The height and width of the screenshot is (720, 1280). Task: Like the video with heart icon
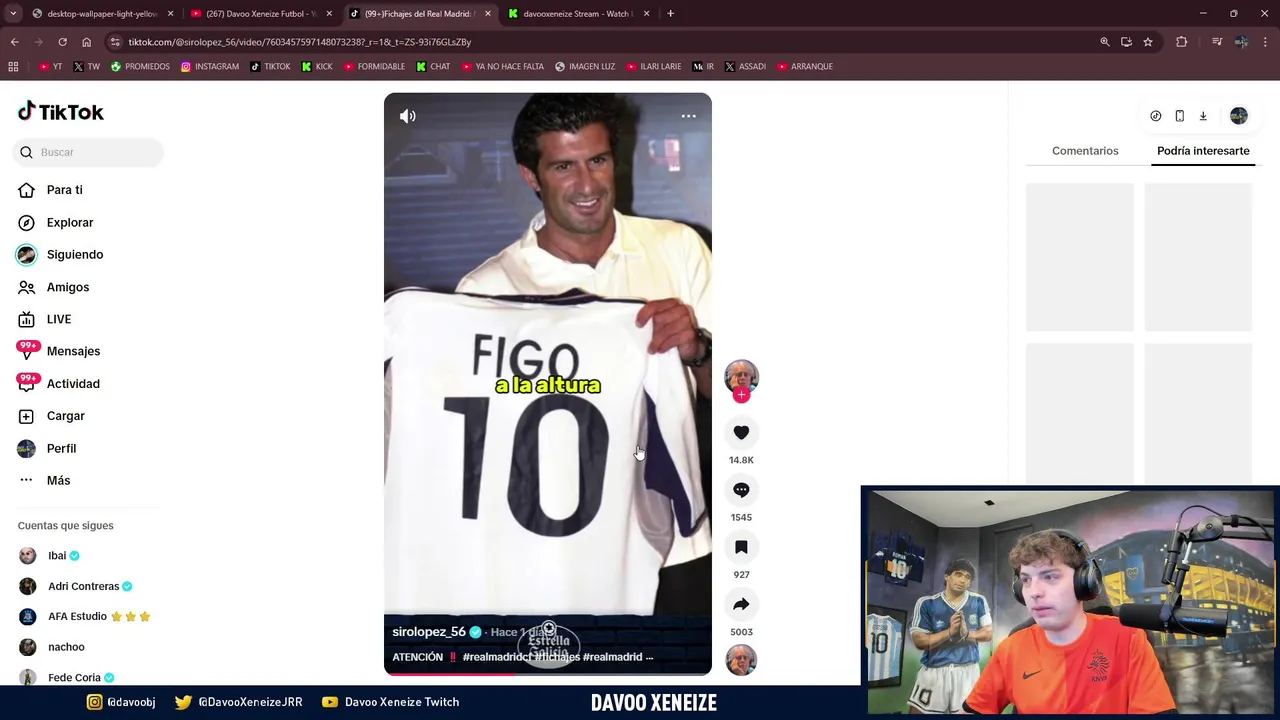(x=741, y=432)
